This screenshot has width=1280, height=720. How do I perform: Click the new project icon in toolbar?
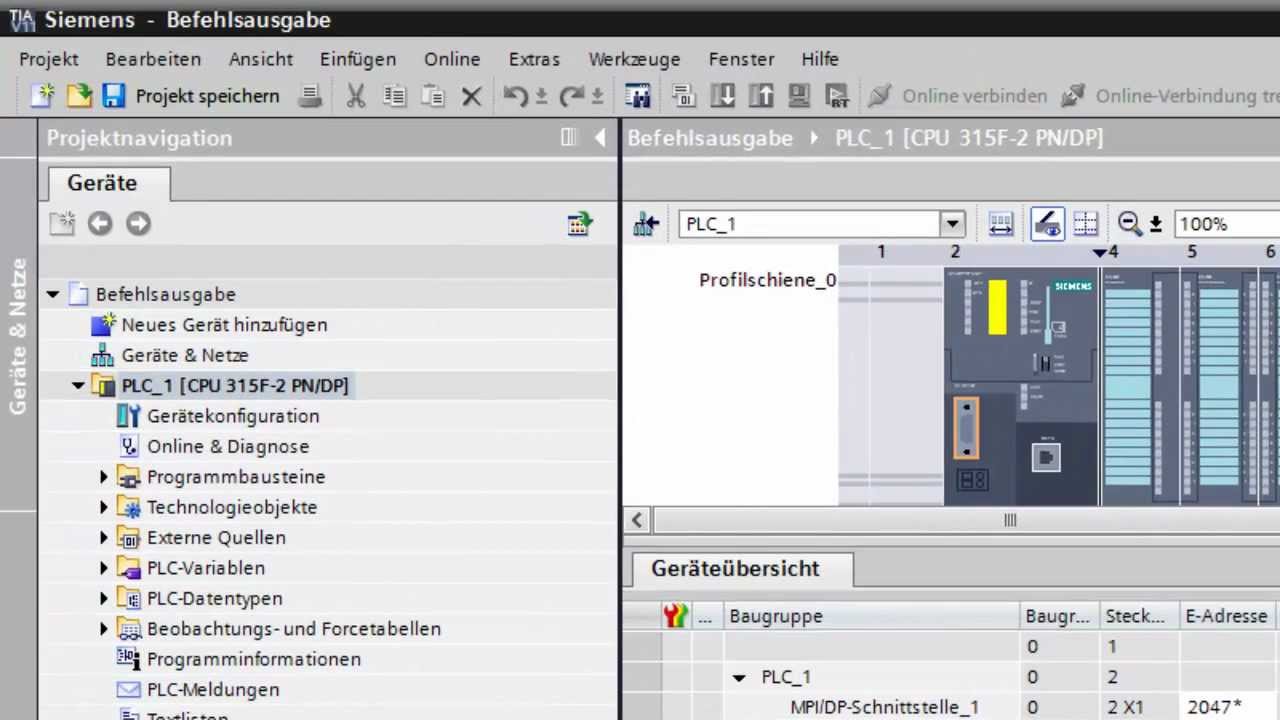[x=43, y=96]
